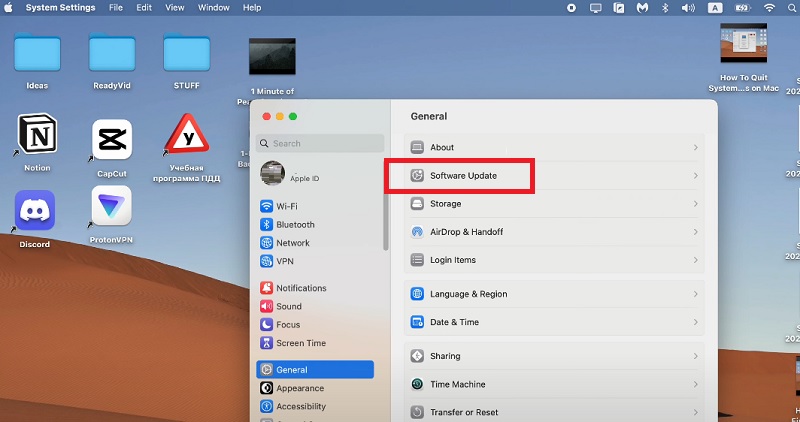Image resolution: width=800 pixels, height=422 pixels.
Task: Open the ProtonVPN desktop app icon
Action: point(111,206)
